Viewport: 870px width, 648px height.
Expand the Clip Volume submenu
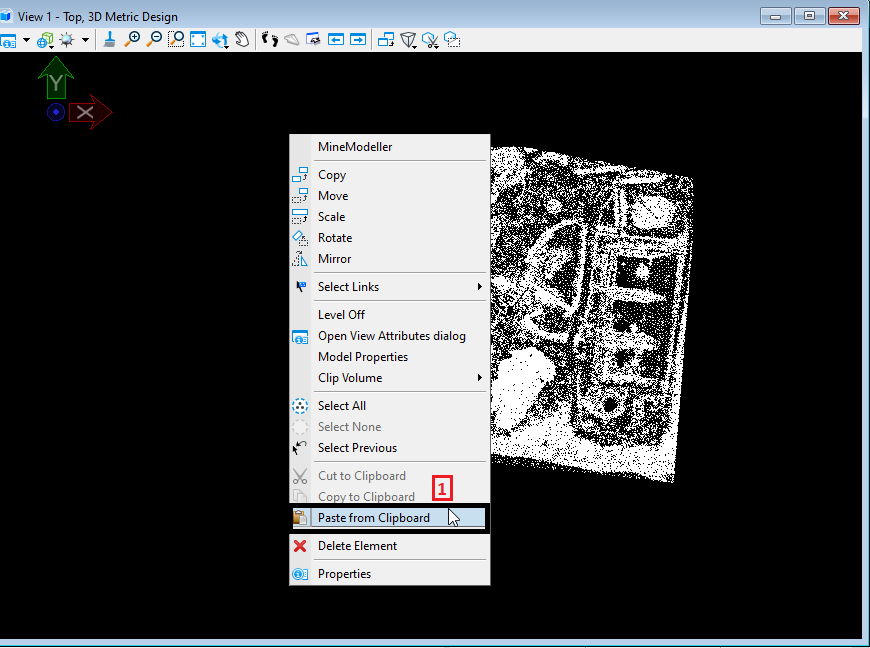(x=480, y=378)
